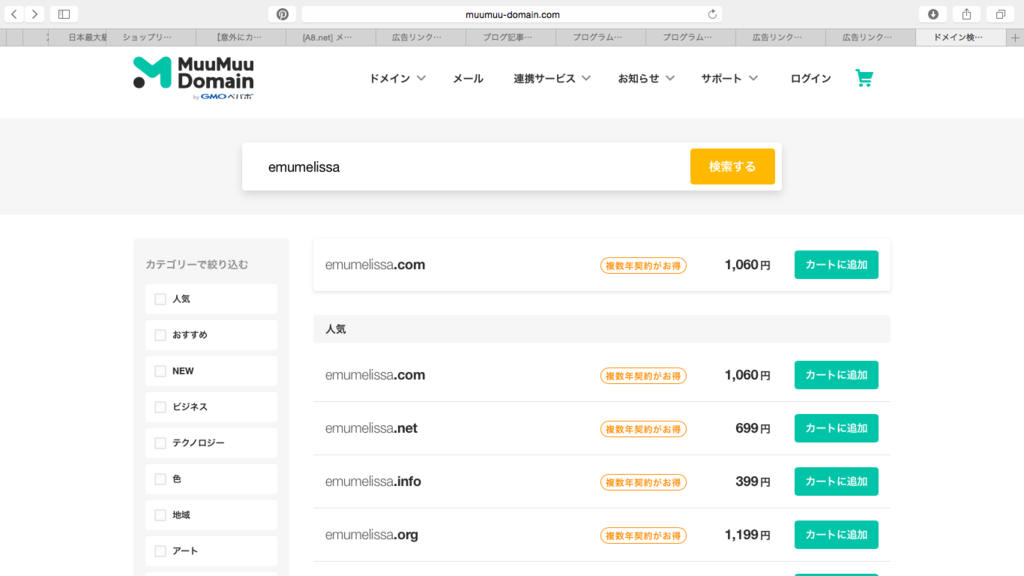The image size is (1024, 576).
Task: Click 複数年契約がお得 badge in top featured result
Action: coord(643,266)
